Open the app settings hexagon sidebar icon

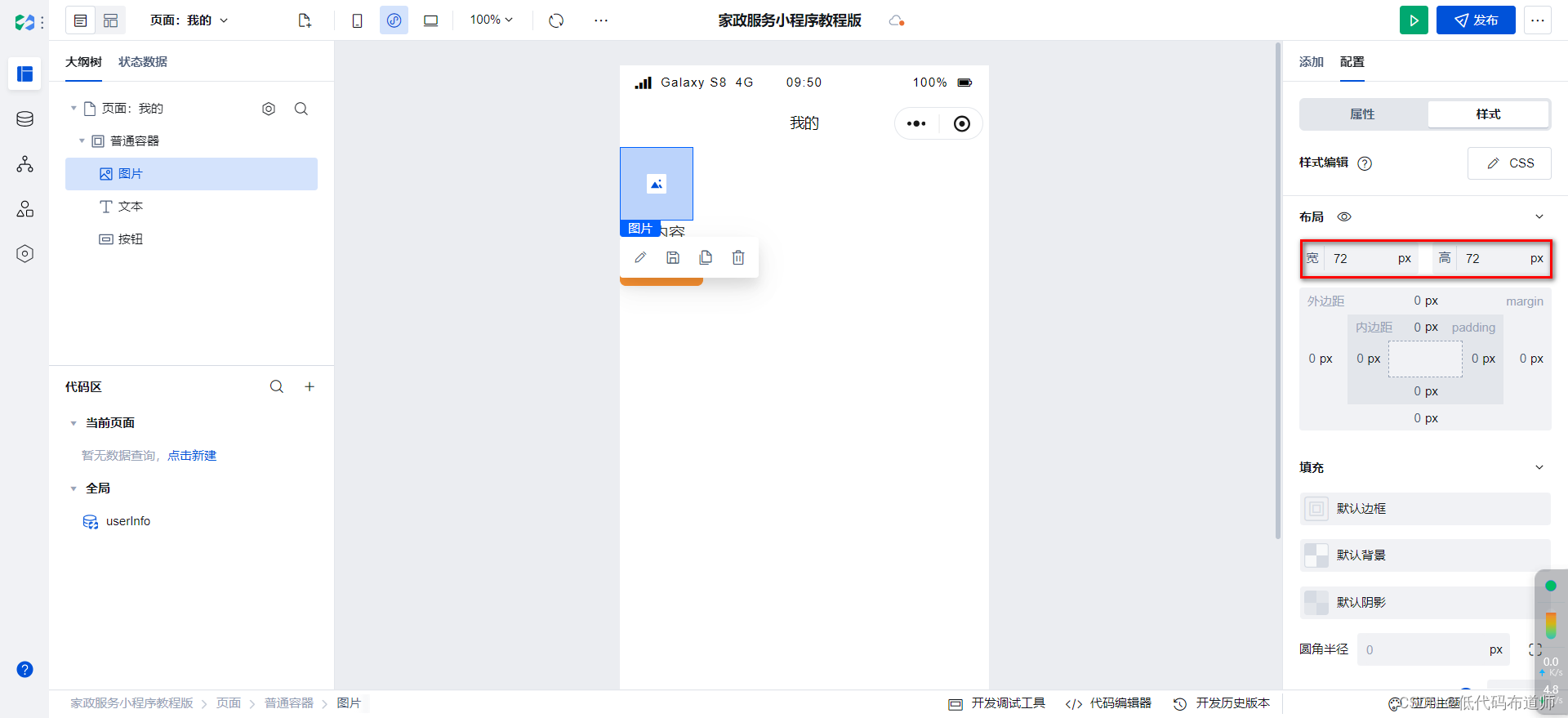[x=24, y=254]
